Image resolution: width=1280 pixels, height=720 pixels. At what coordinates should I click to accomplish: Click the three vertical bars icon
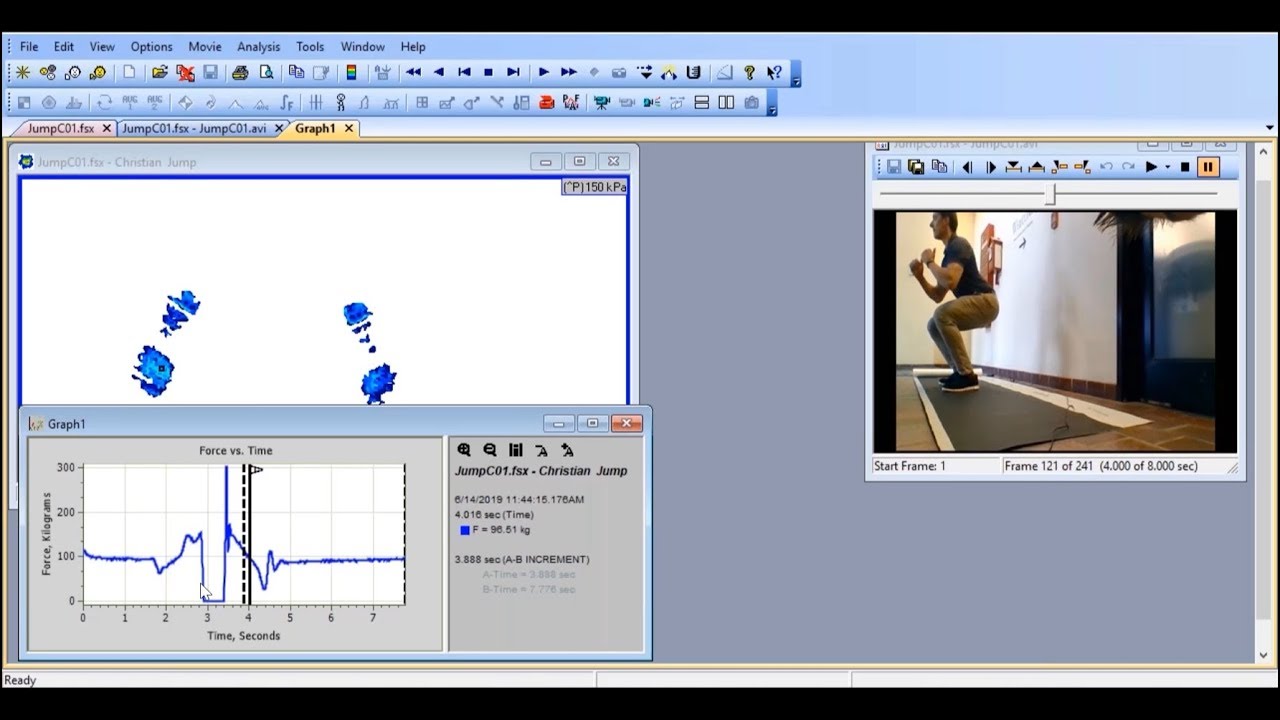(316, 102)
